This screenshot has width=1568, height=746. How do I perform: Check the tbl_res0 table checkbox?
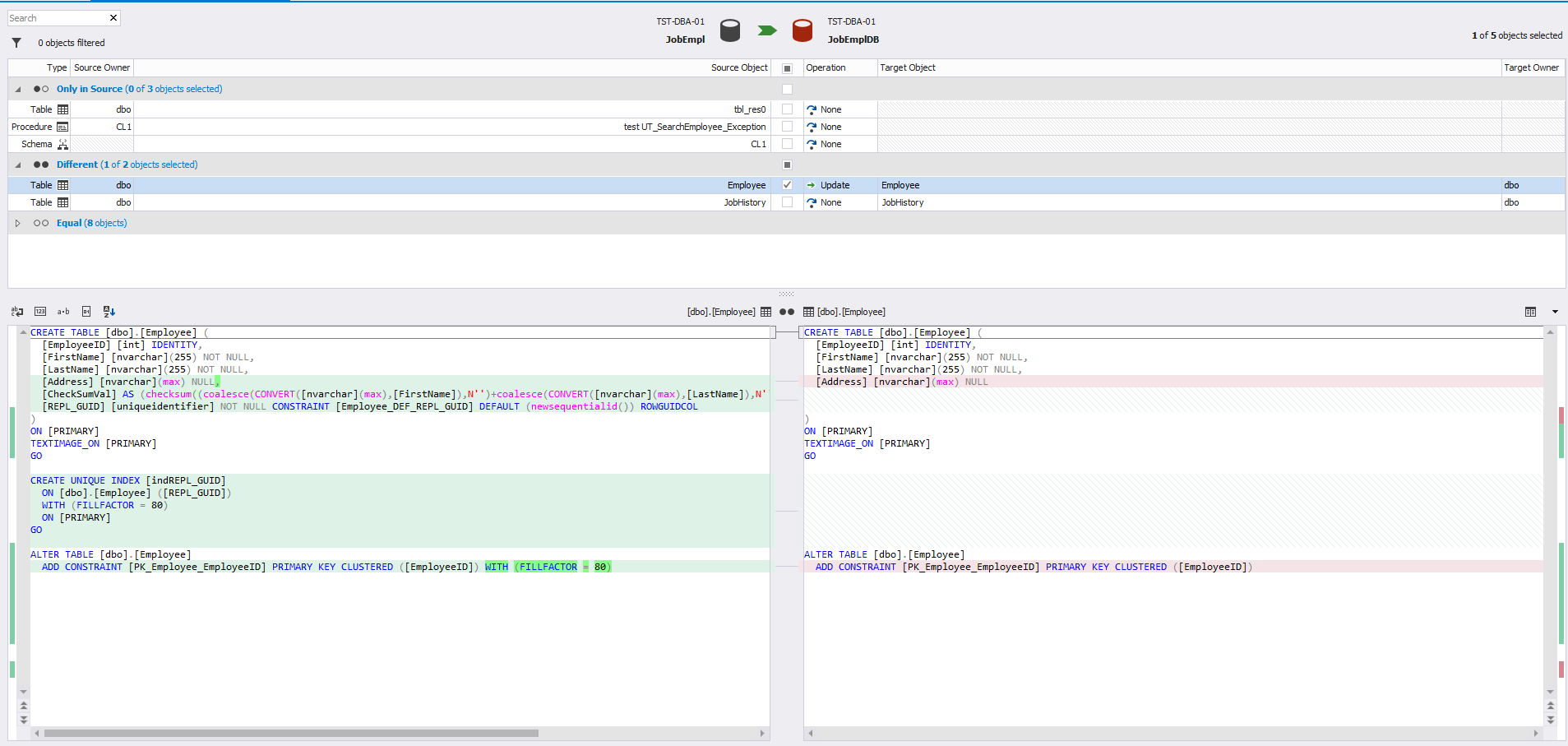point(787,109)
